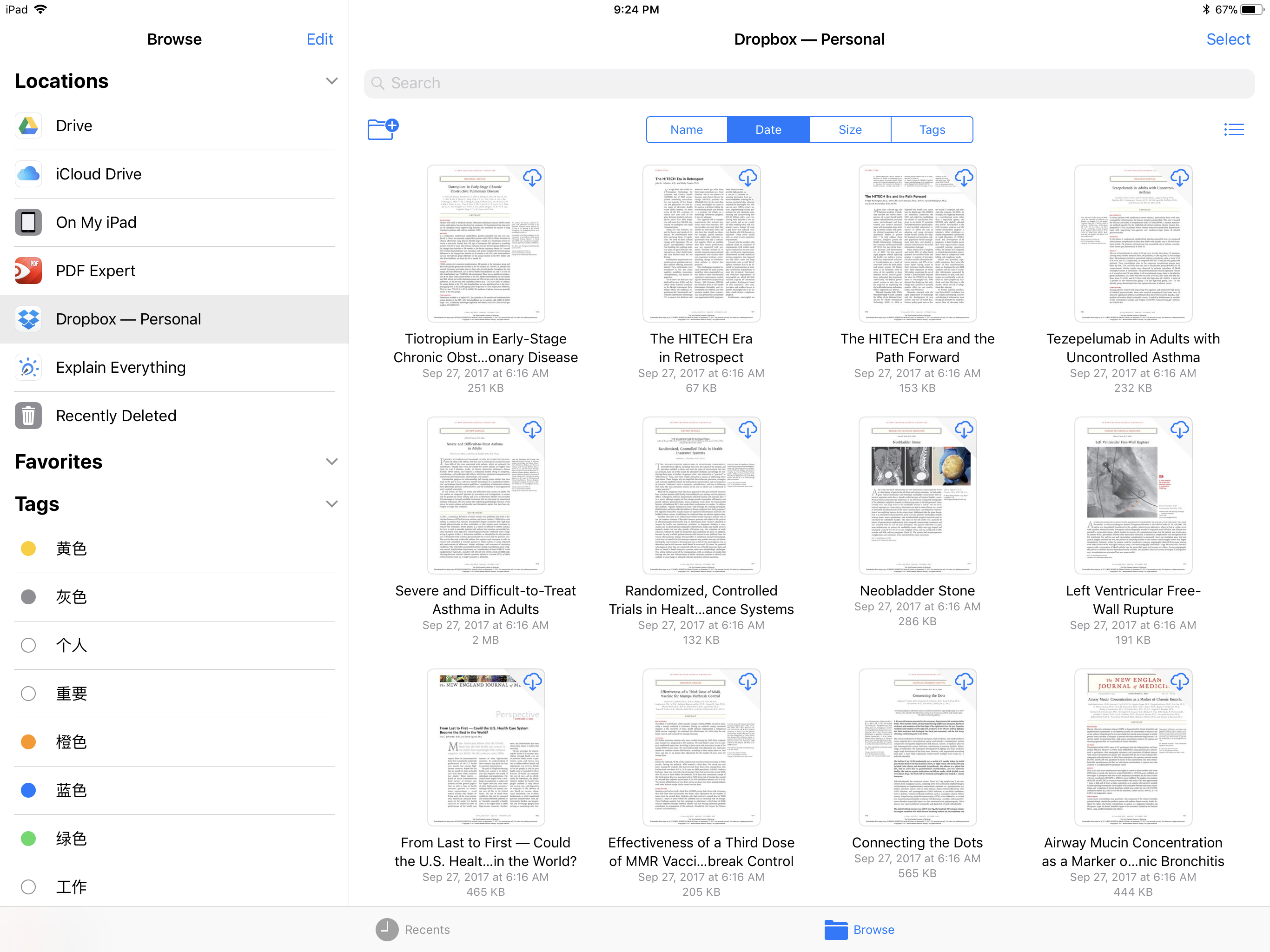Tap Select in the top right
Viewport: 1270px width, 952px height.
1228,39
